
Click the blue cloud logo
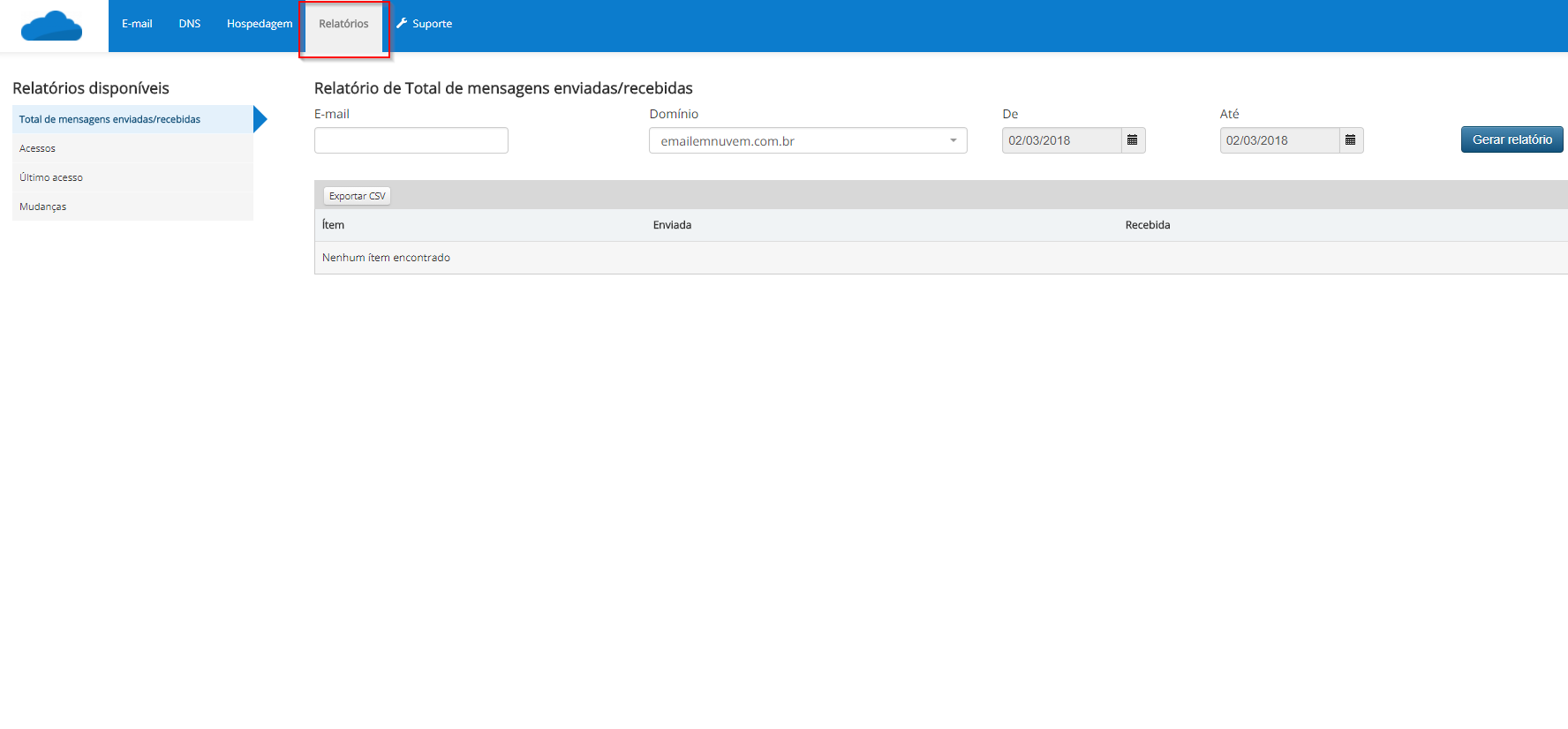[51, 26]
